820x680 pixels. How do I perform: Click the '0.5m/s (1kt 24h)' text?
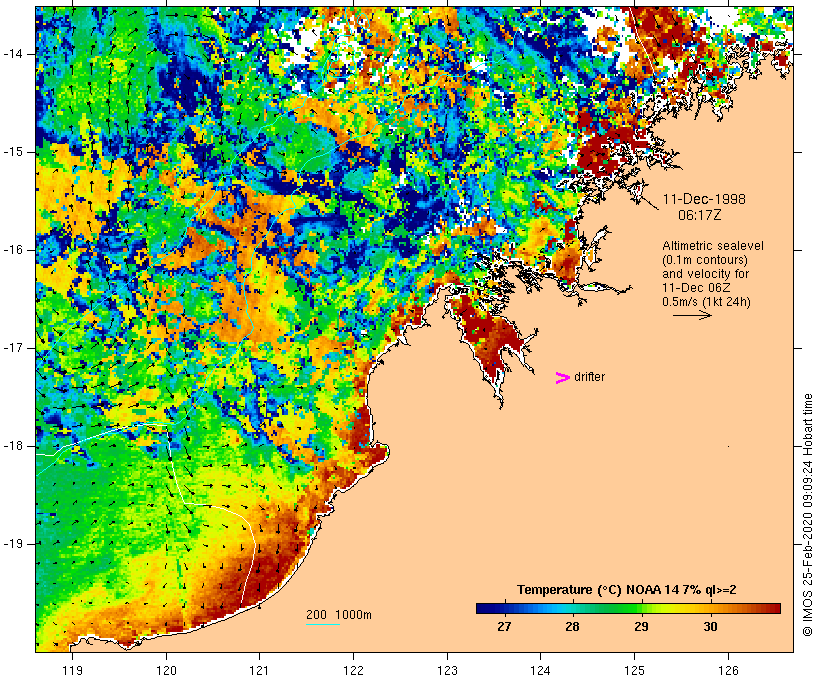click(x=706, y=302)
